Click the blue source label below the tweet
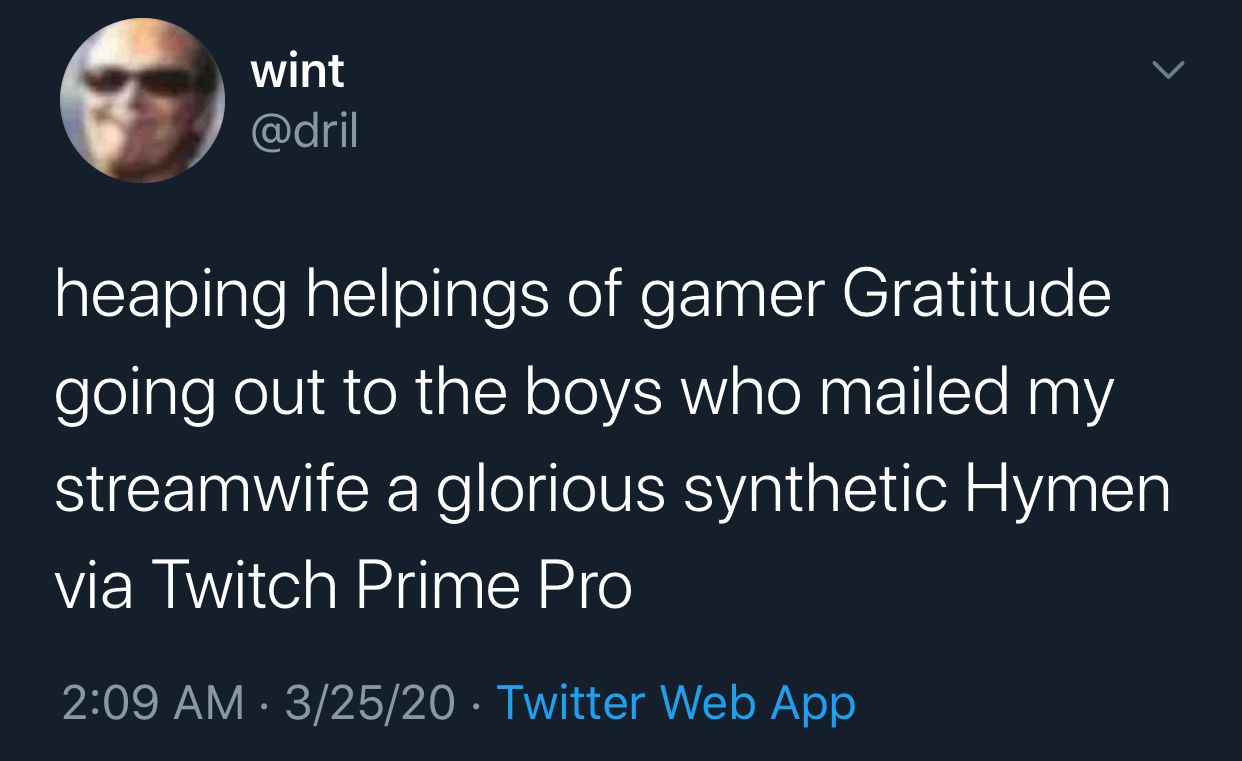Viewport: 1242px width, 761px height. [676, 703]
